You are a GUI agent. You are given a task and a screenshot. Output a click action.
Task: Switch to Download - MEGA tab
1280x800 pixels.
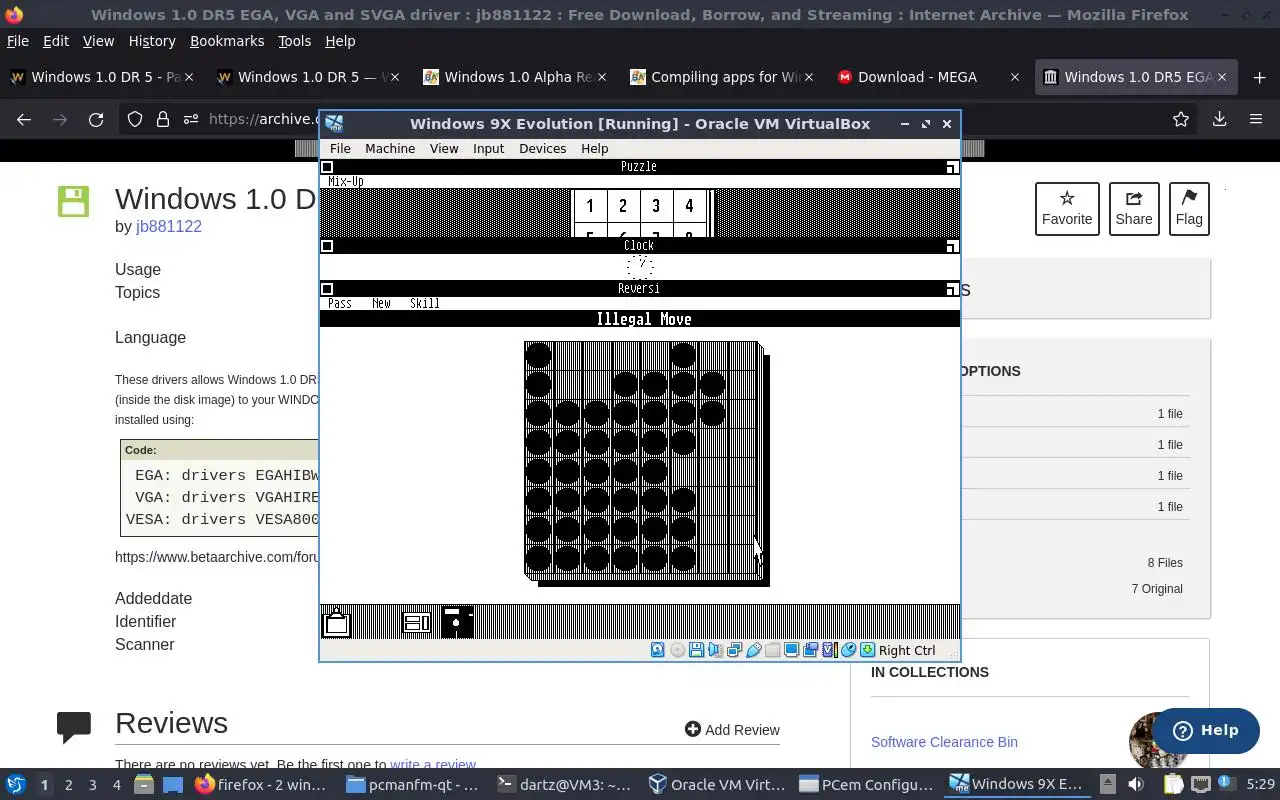pyautogui.click(x=929, y=77)
